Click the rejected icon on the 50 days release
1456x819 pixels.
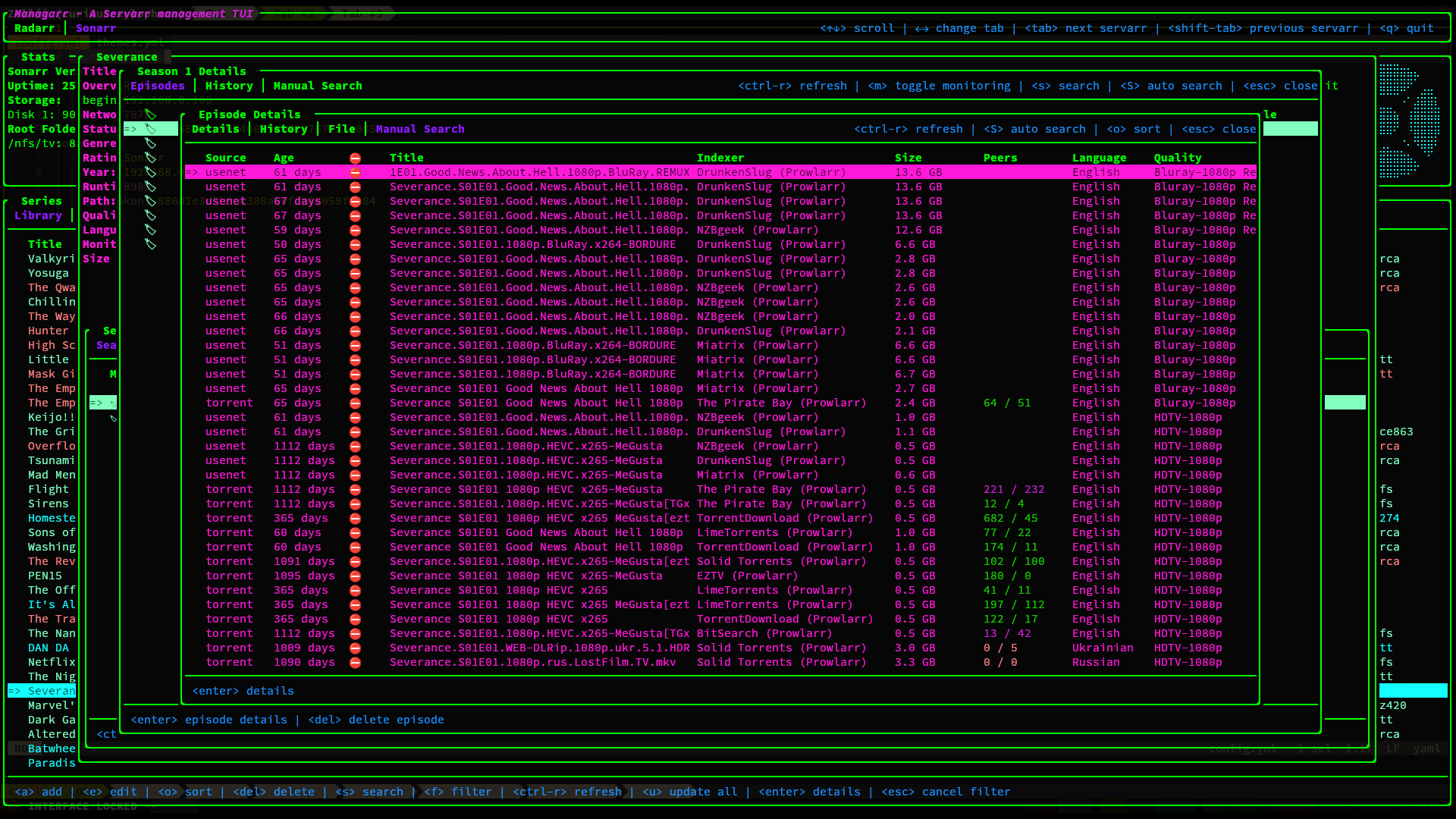[x=355, y=245]
